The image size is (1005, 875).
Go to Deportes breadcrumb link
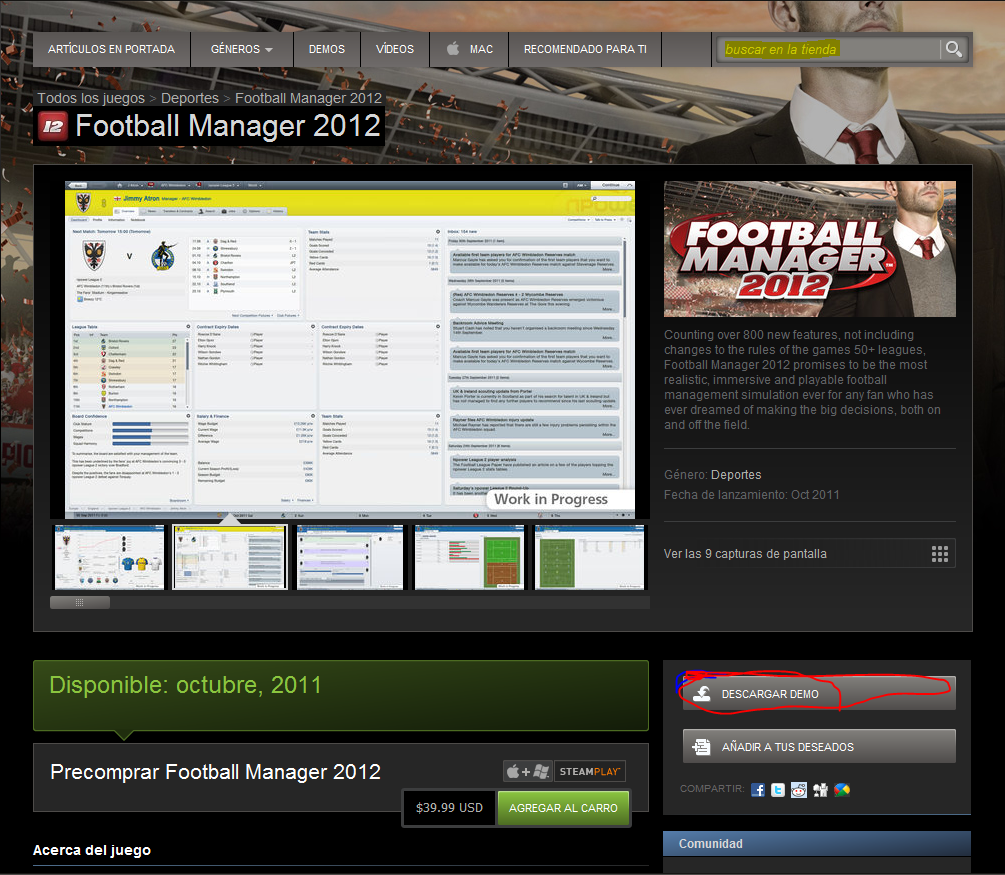click(x=190, y=98)
